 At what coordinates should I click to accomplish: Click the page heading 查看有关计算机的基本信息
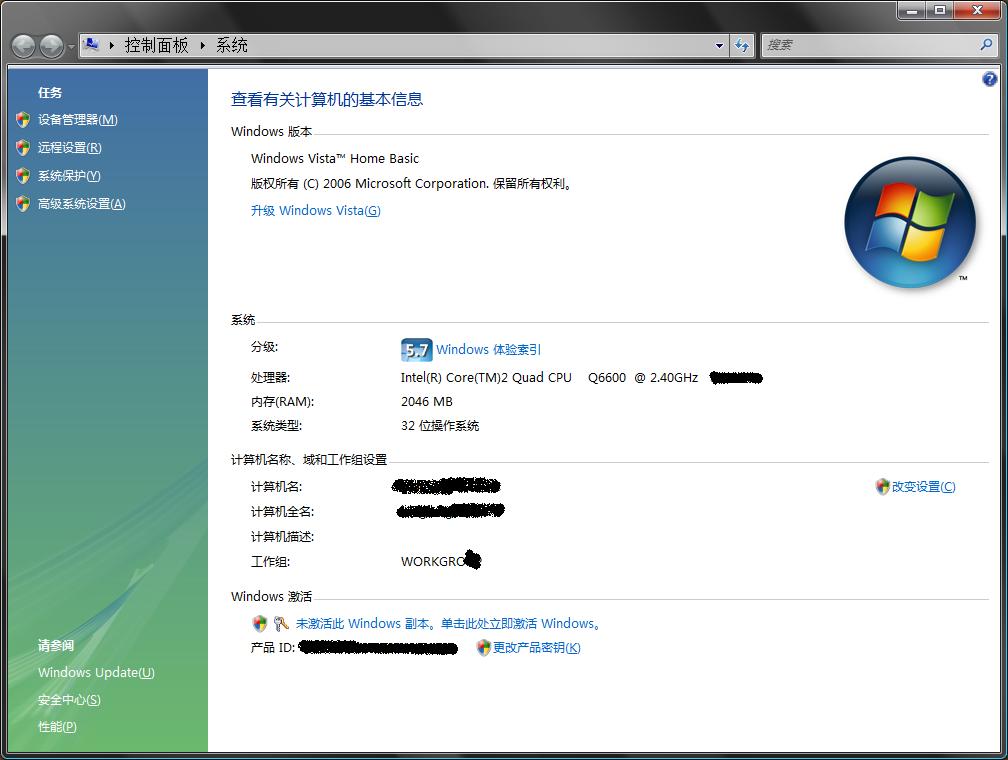pyautogui.click(x=327, y=100)
